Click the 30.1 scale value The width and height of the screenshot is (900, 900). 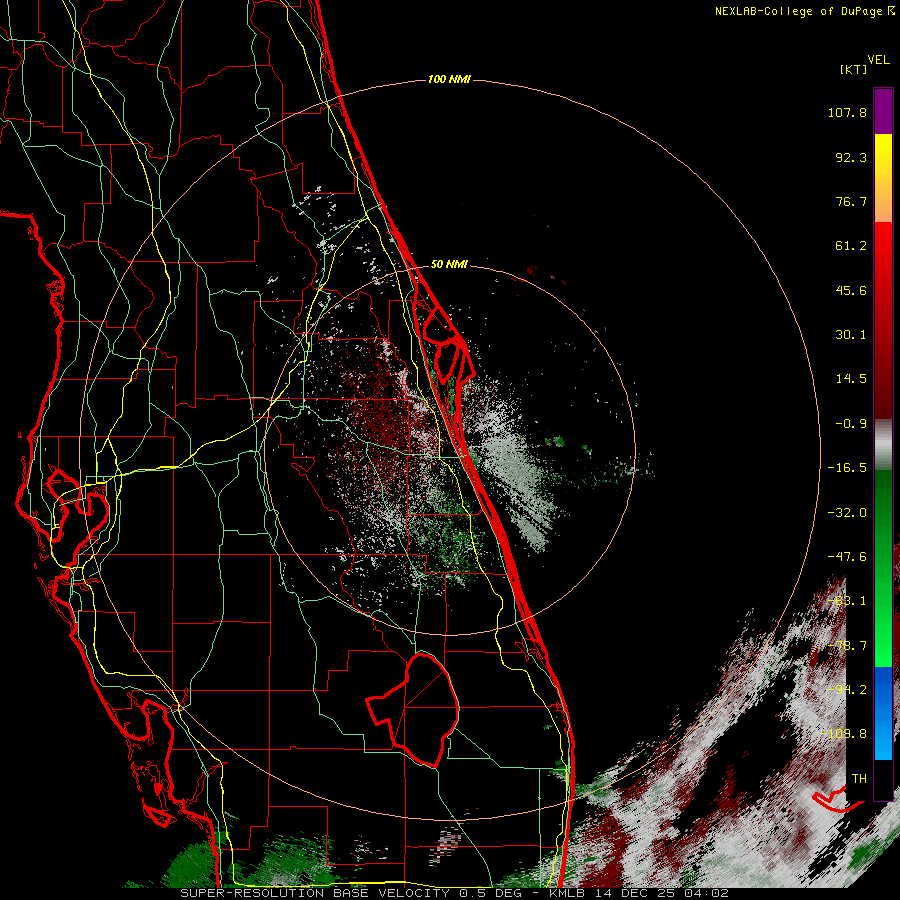pyautogui.click(x=851, y=335)
